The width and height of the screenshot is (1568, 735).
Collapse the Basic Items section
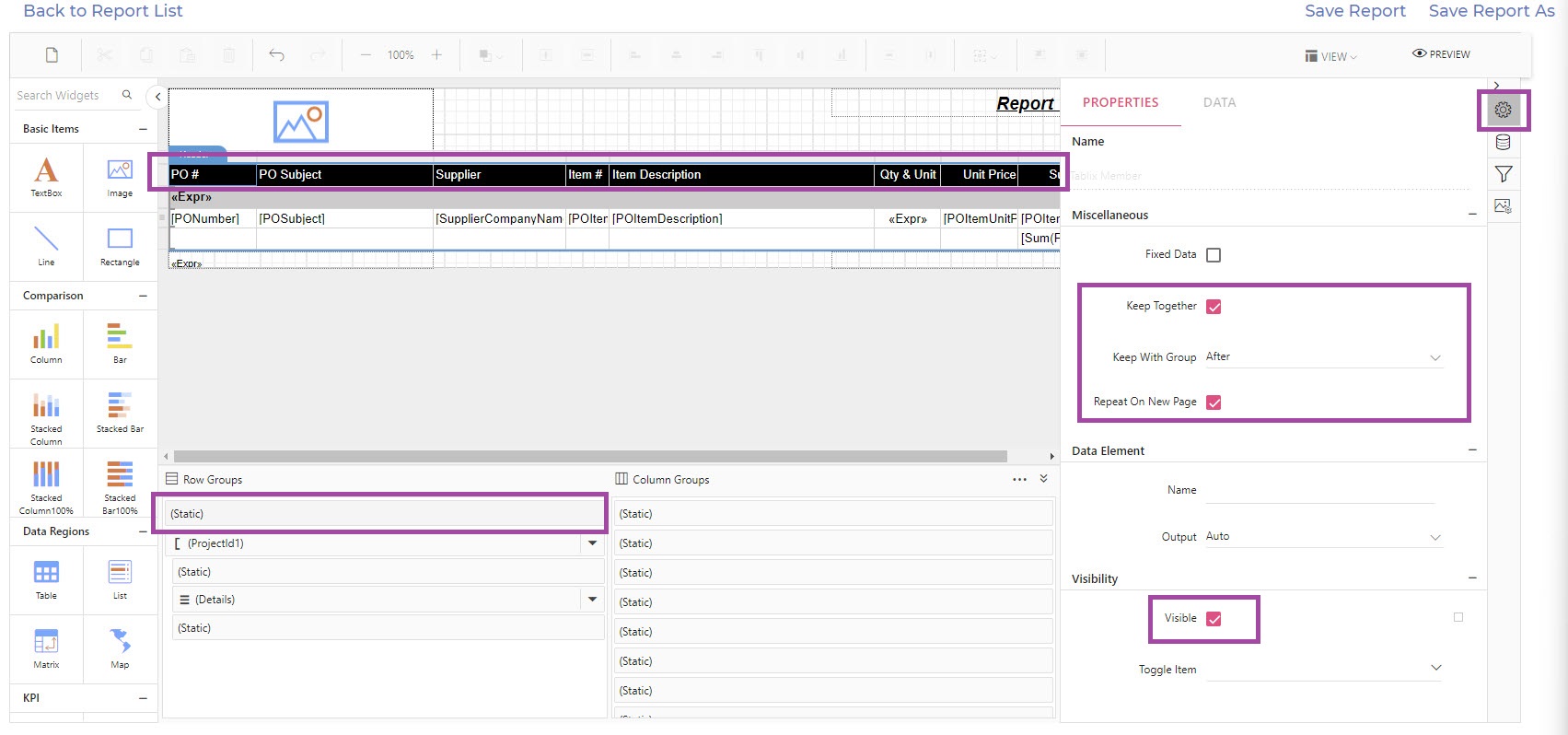143,129
